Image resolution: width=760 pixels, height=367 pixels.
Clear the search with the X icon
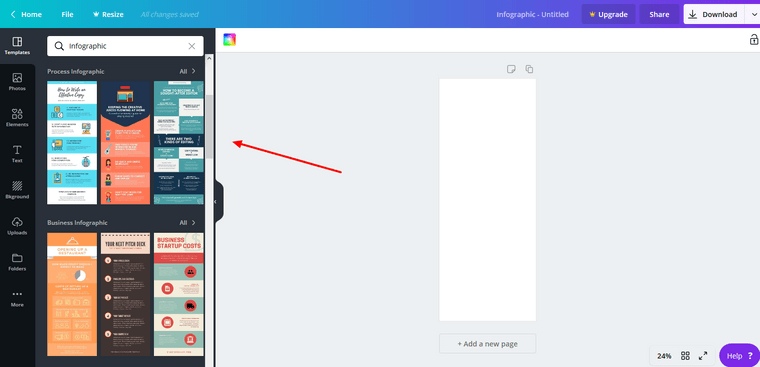coord(192,46)
